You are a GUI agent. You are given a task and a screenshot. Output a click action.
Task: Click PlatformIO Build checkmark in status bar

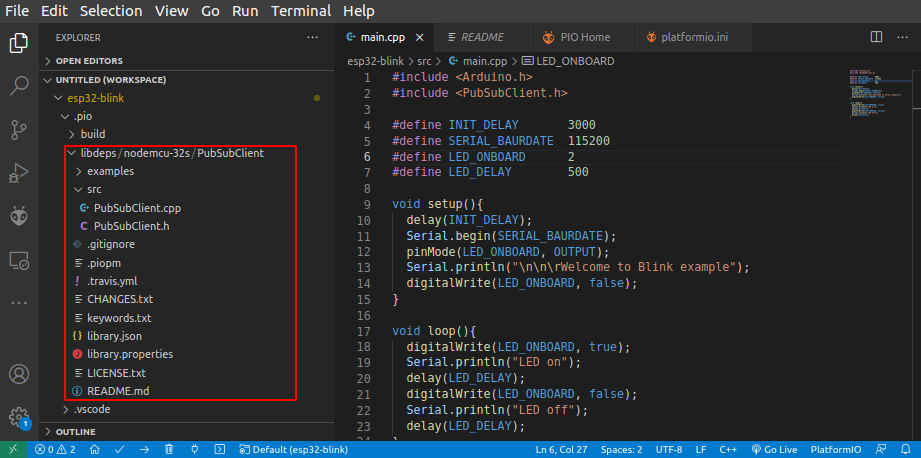(x=119, y=449)
